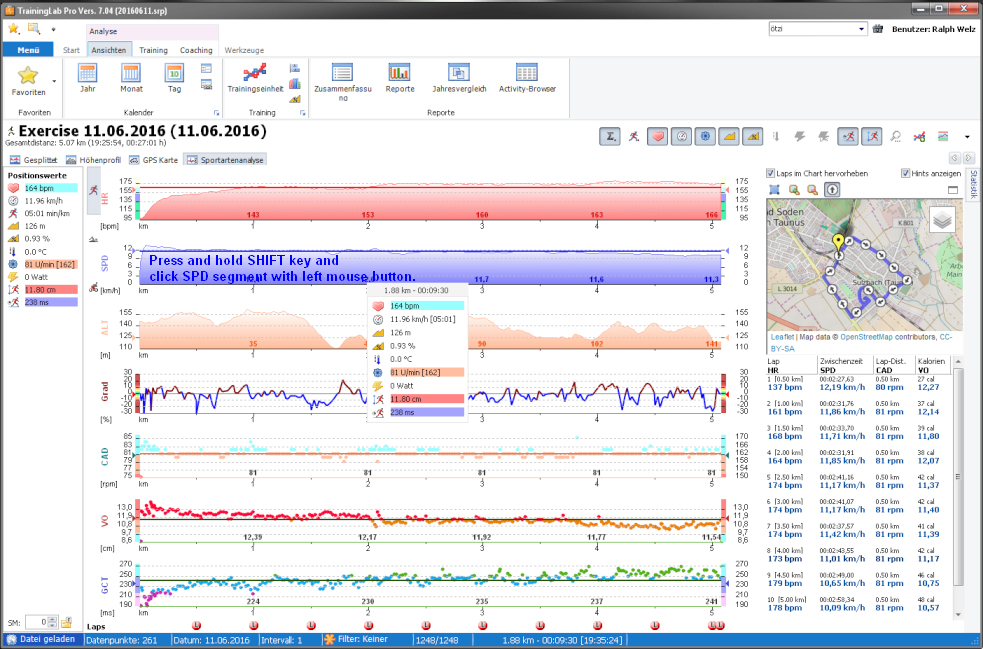Click the magnifier search icon in chart toolbar
The height and width of the screenshot is (649, 983).
(x=896, y=136)
